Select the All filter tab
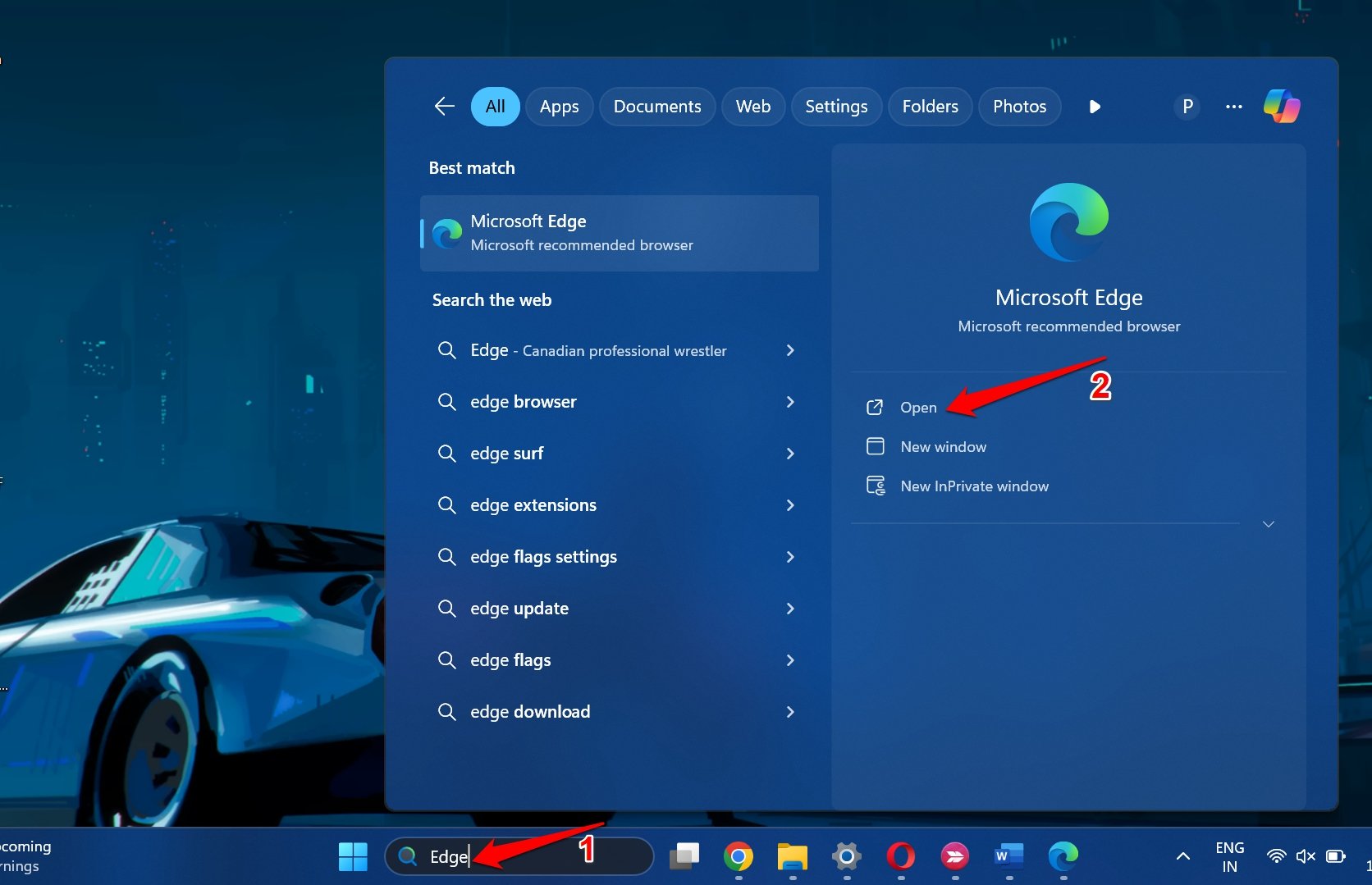Viewport: 1372px width, 885px height. pos(495,107)
